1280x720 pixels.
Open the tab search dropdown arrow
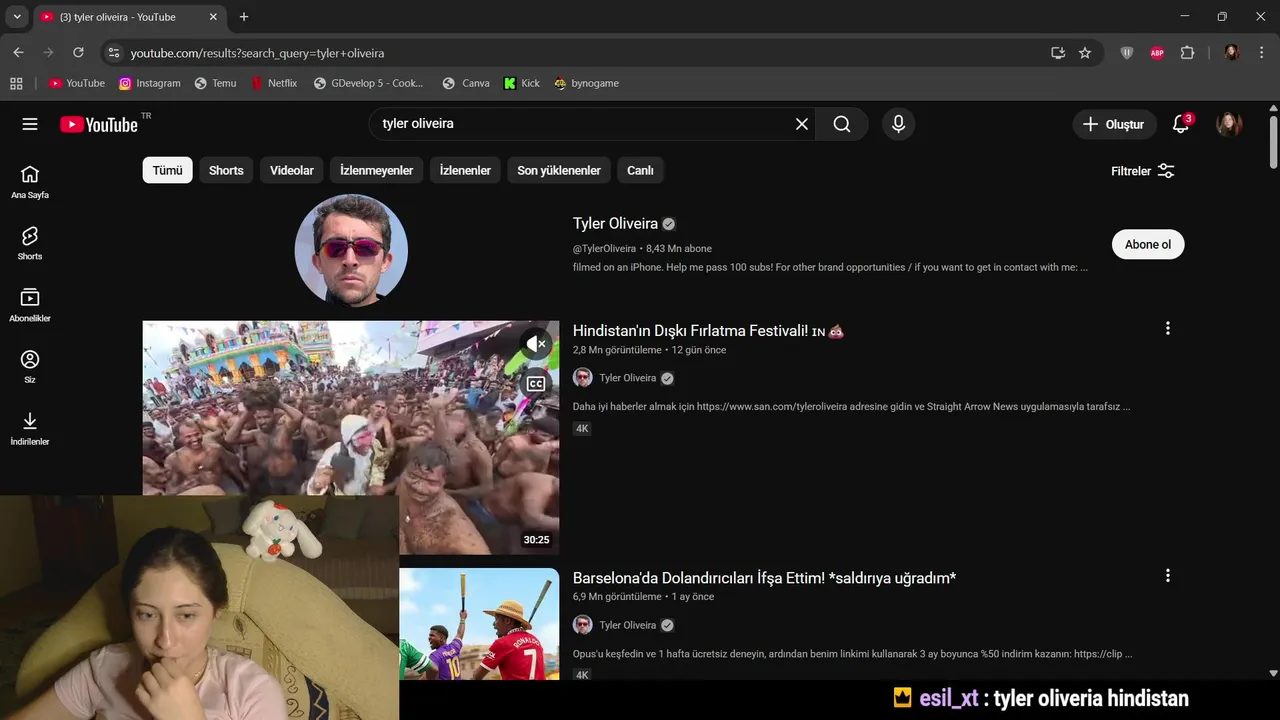(x=17, y=17)
